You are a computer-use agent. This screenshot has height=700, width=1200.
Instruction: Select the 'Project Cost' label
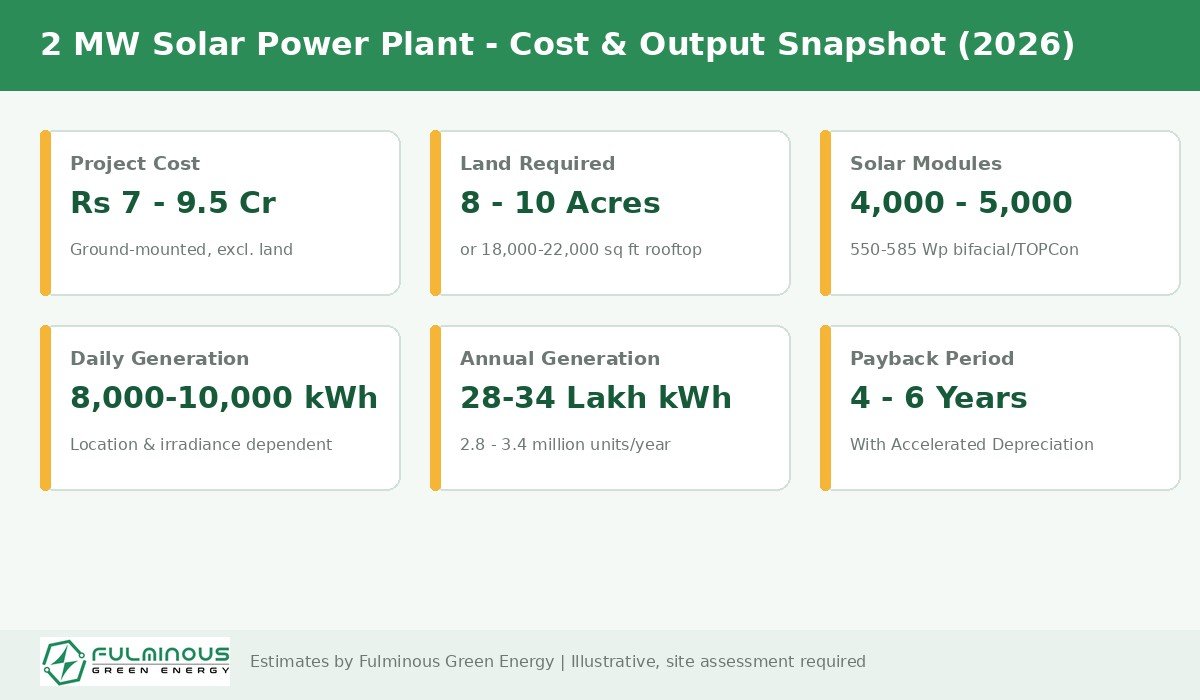(135, 164)
